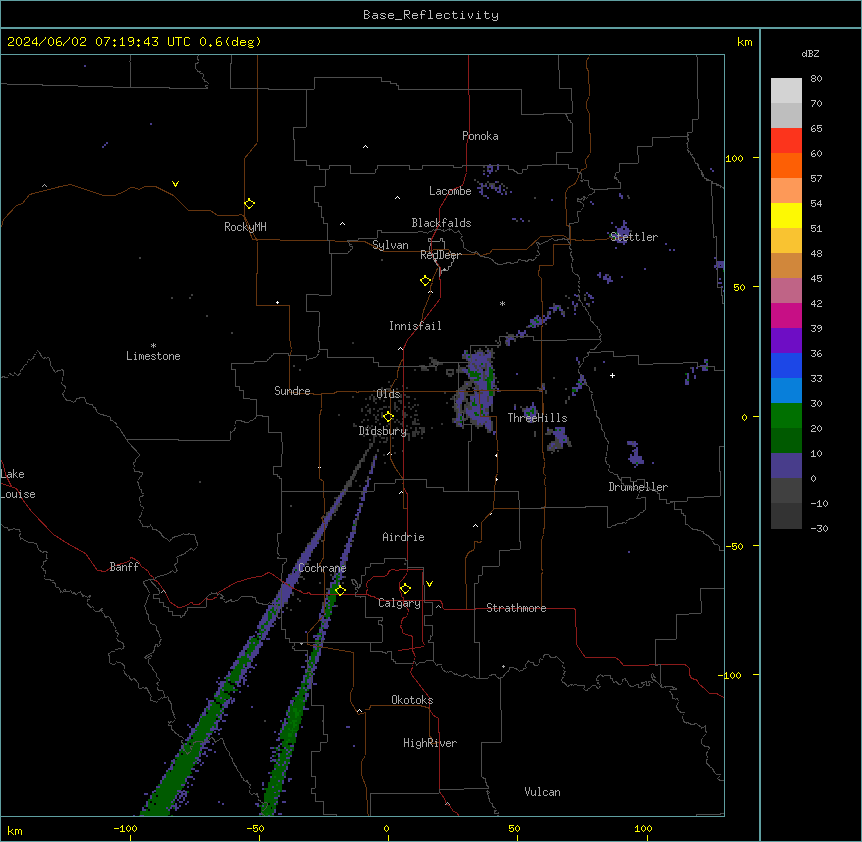Viewport: 862px width, 842px height.
Task: Click the Airdrie city label
Action: click(403, 537)
